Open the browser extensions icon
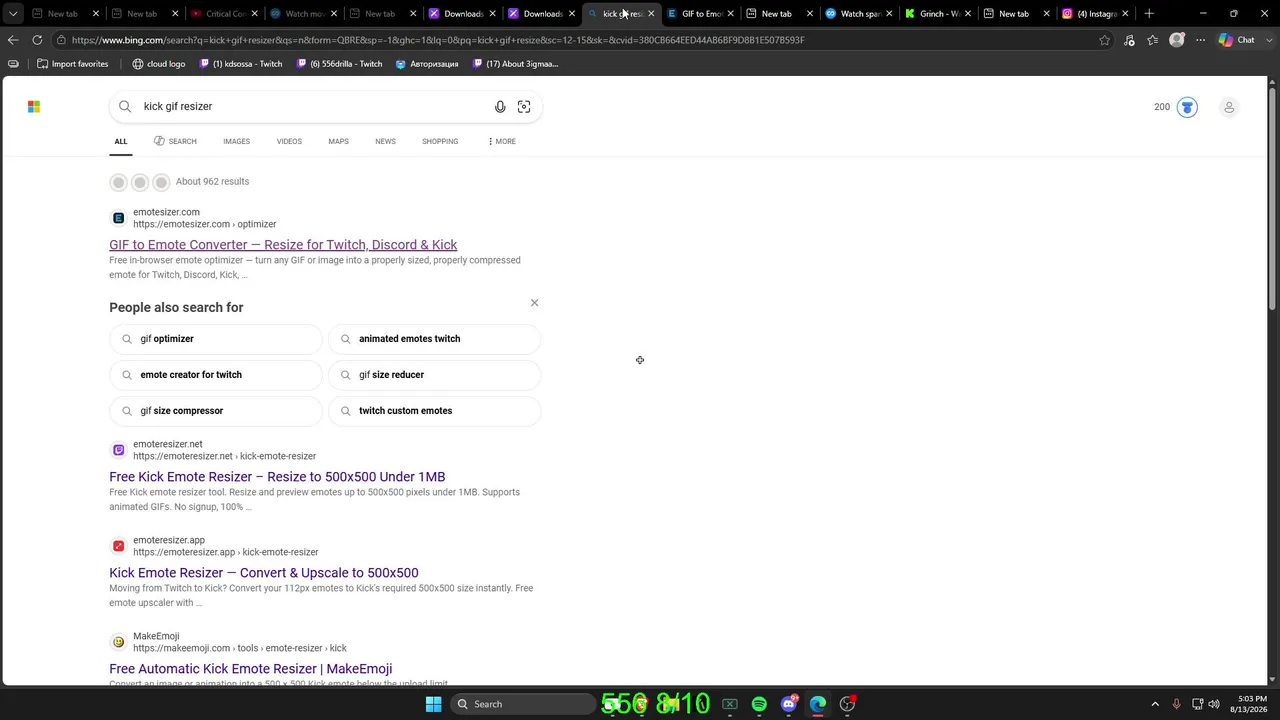The image size is (1280, 720). 1129,40
